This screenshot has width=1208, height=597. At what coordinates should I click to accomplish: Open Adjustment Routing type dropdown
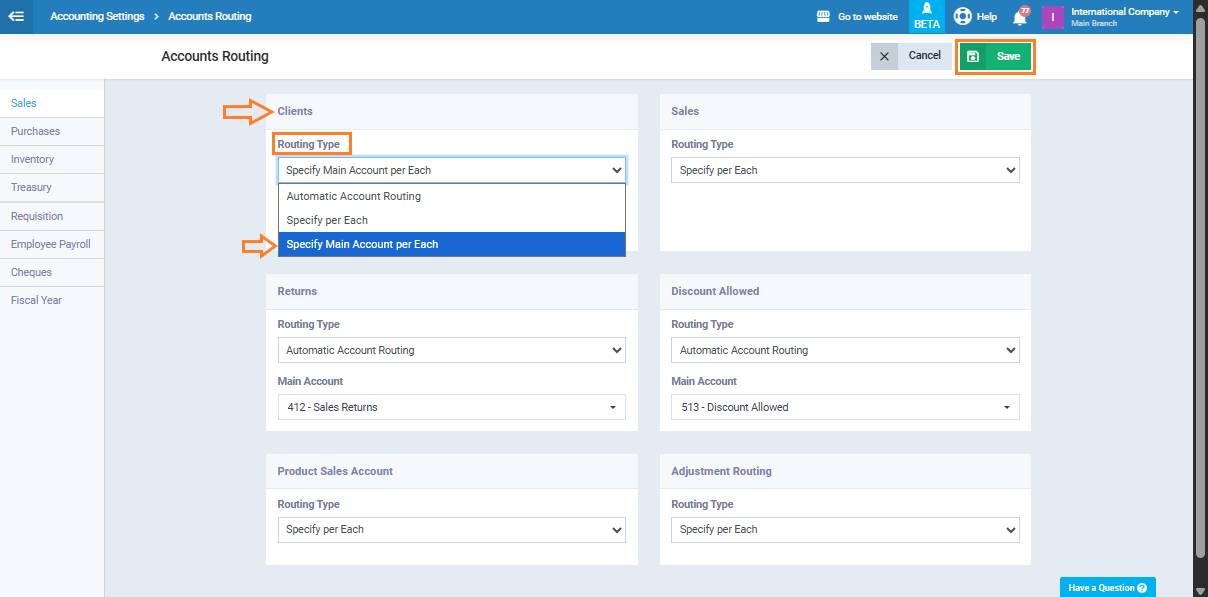tap(845, 529)
